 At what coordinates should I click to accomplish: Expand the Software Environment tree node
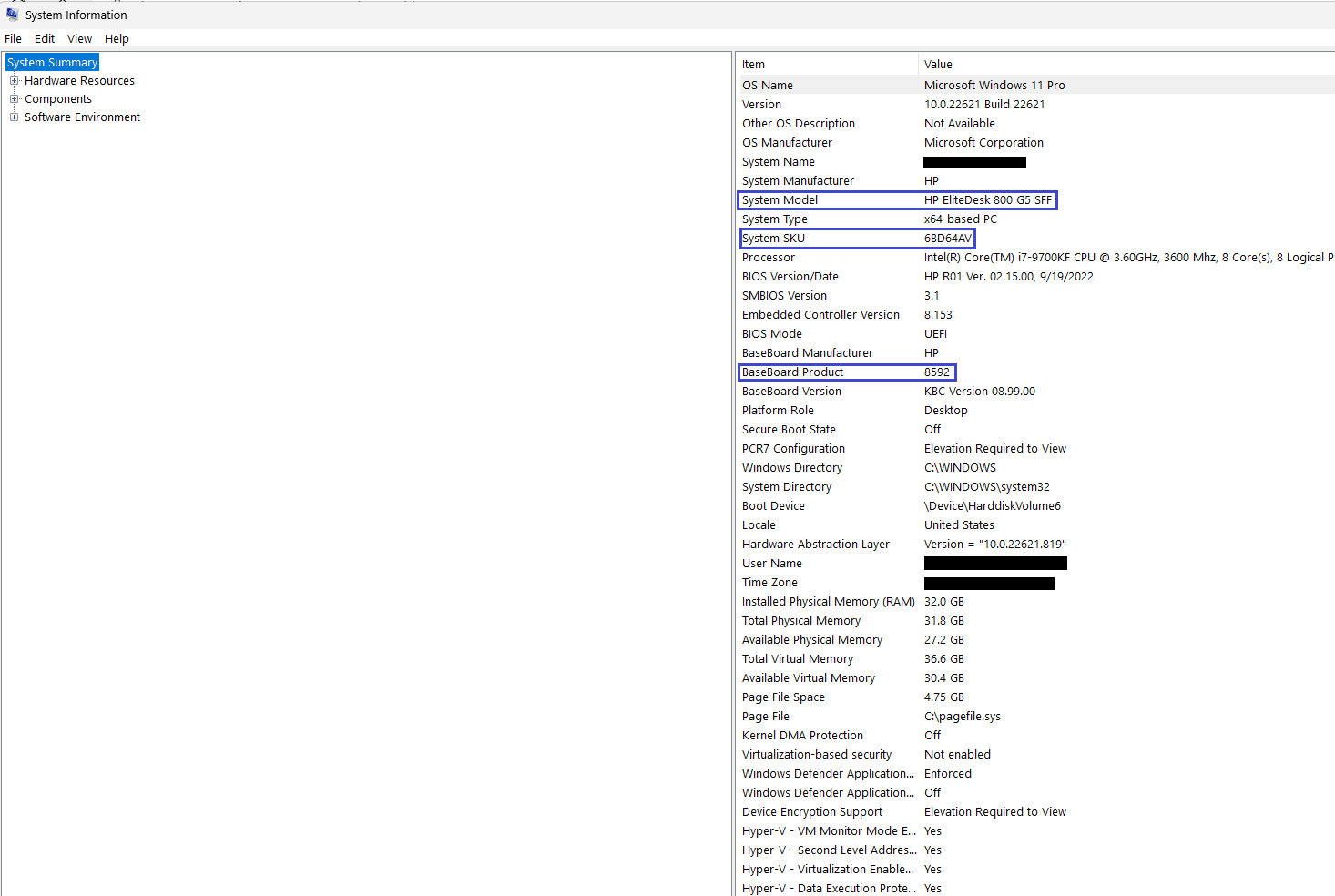14,117
